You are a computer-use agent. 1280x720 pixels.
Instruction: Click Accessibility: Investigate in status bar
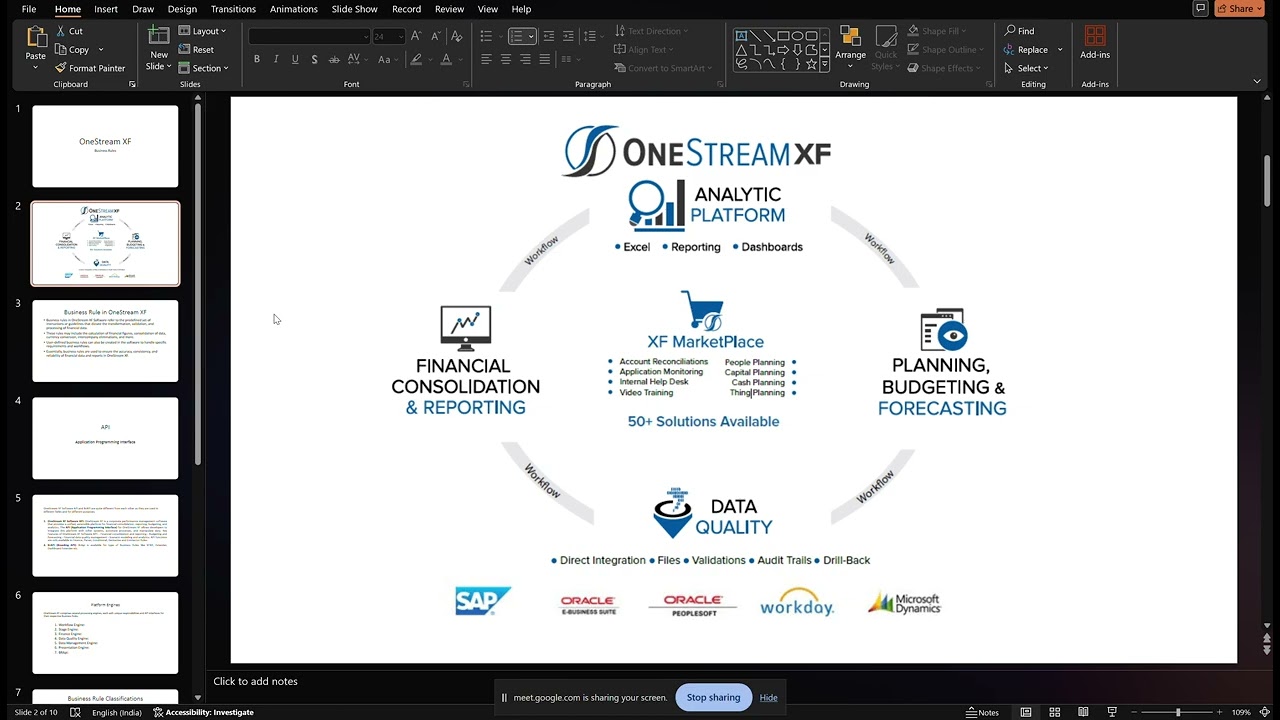pyautogui.click(x=204, y=712)
